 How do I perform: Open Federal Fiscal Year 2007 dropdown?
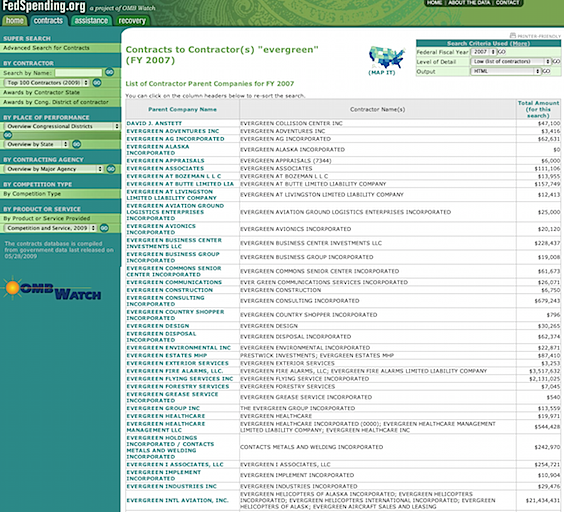483,52
